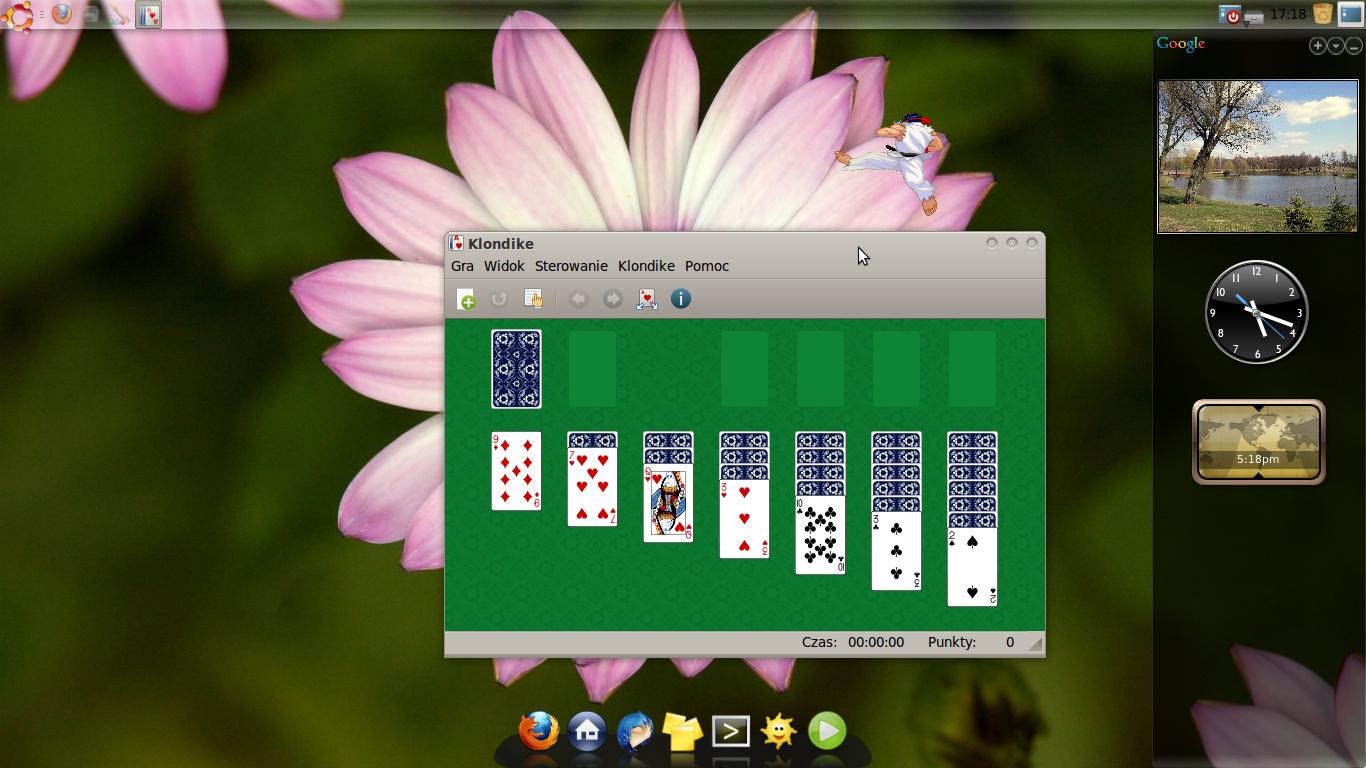Select the 9 of diamonds card
Image resolution: width=1366 pixels, height=768 pixels.
tap(516, 471)
